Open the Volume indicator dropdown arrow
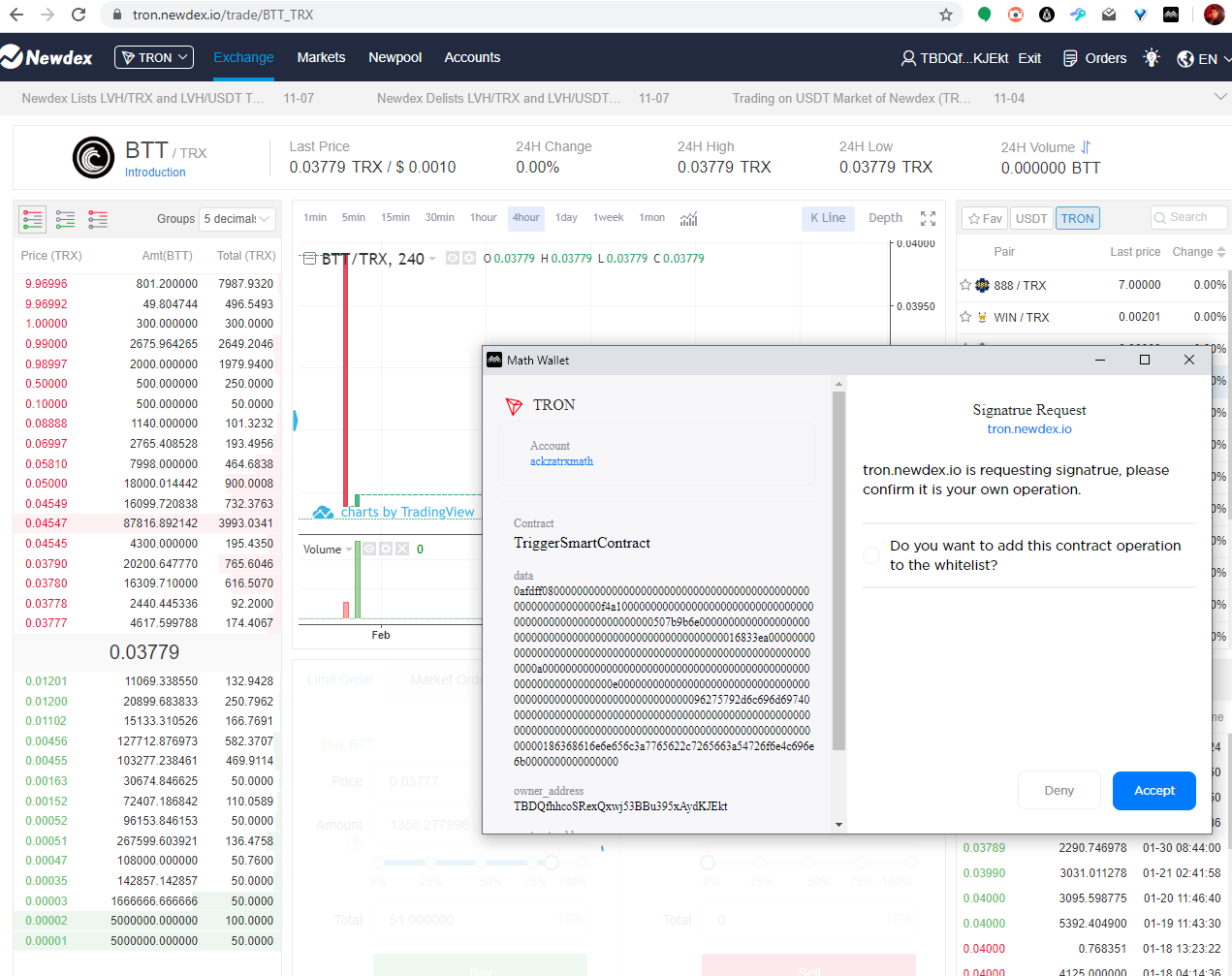Viewport: 1232px width, 976px height. pyautogui.click(x=349, y=550)
